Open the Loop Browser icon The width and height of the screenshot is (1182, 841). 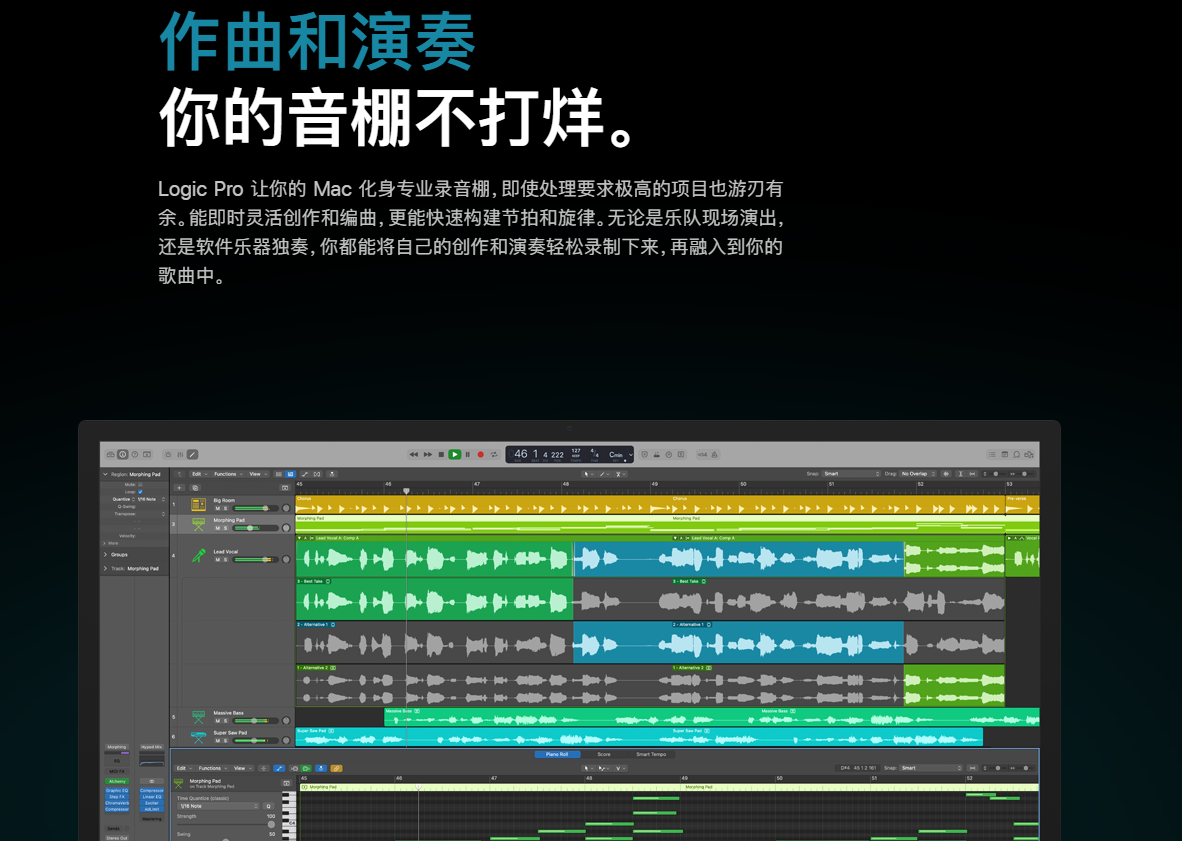[1016, 454]
